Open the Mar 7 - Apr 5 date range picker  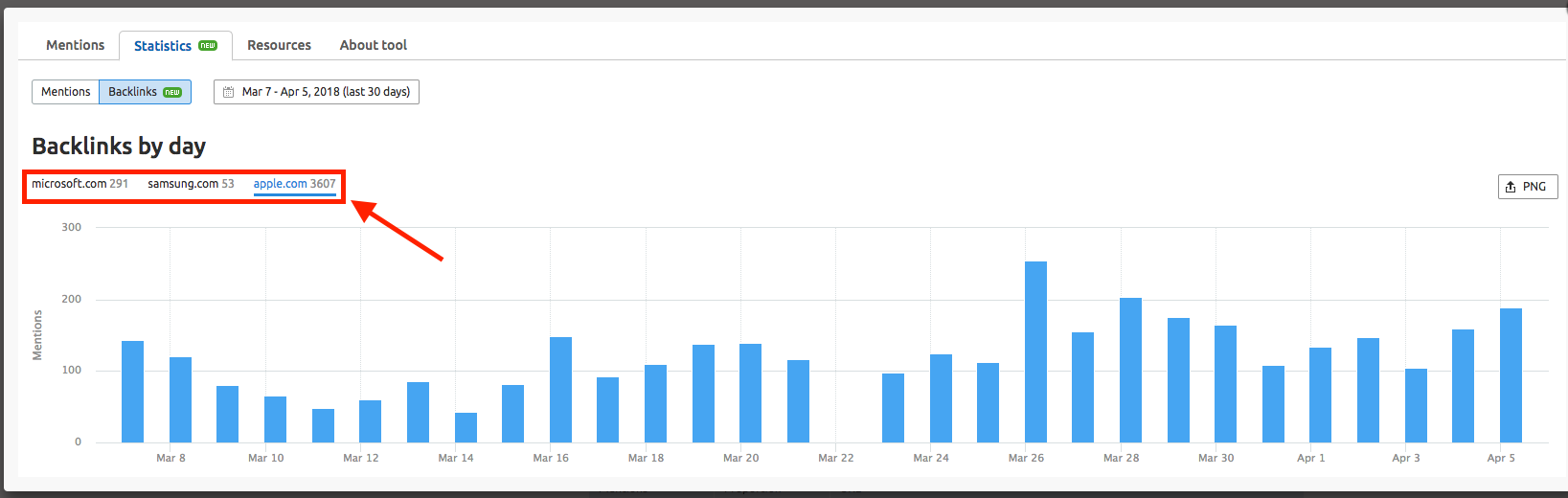click(316, 92)
